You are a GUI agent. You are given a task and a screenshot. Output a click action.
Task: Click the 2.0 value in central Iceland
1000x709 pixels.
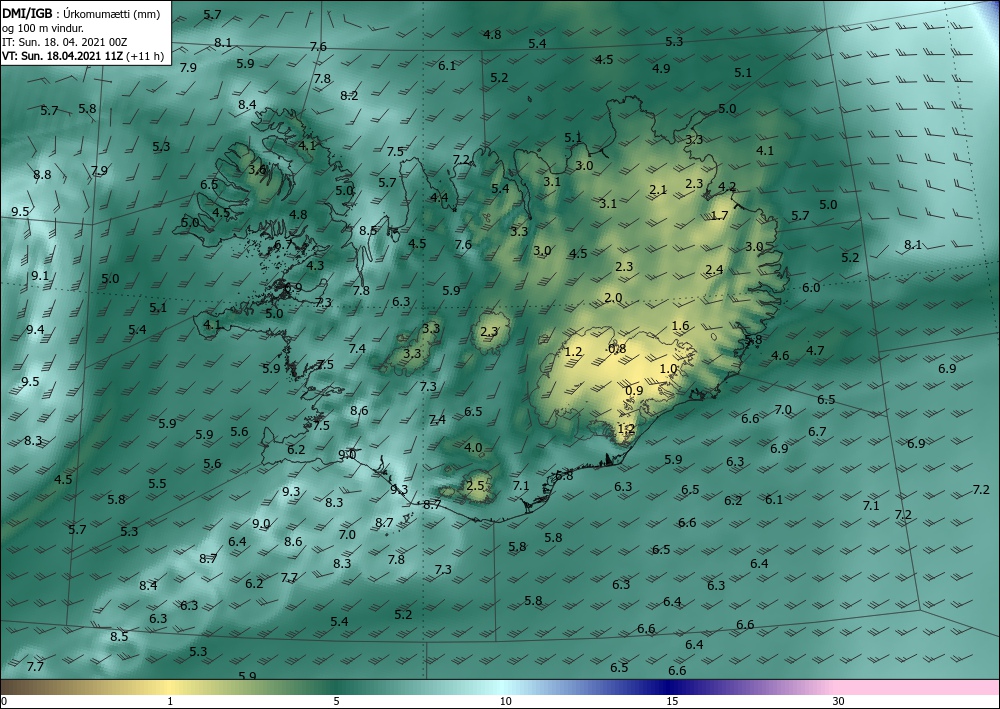coord(613,298)
